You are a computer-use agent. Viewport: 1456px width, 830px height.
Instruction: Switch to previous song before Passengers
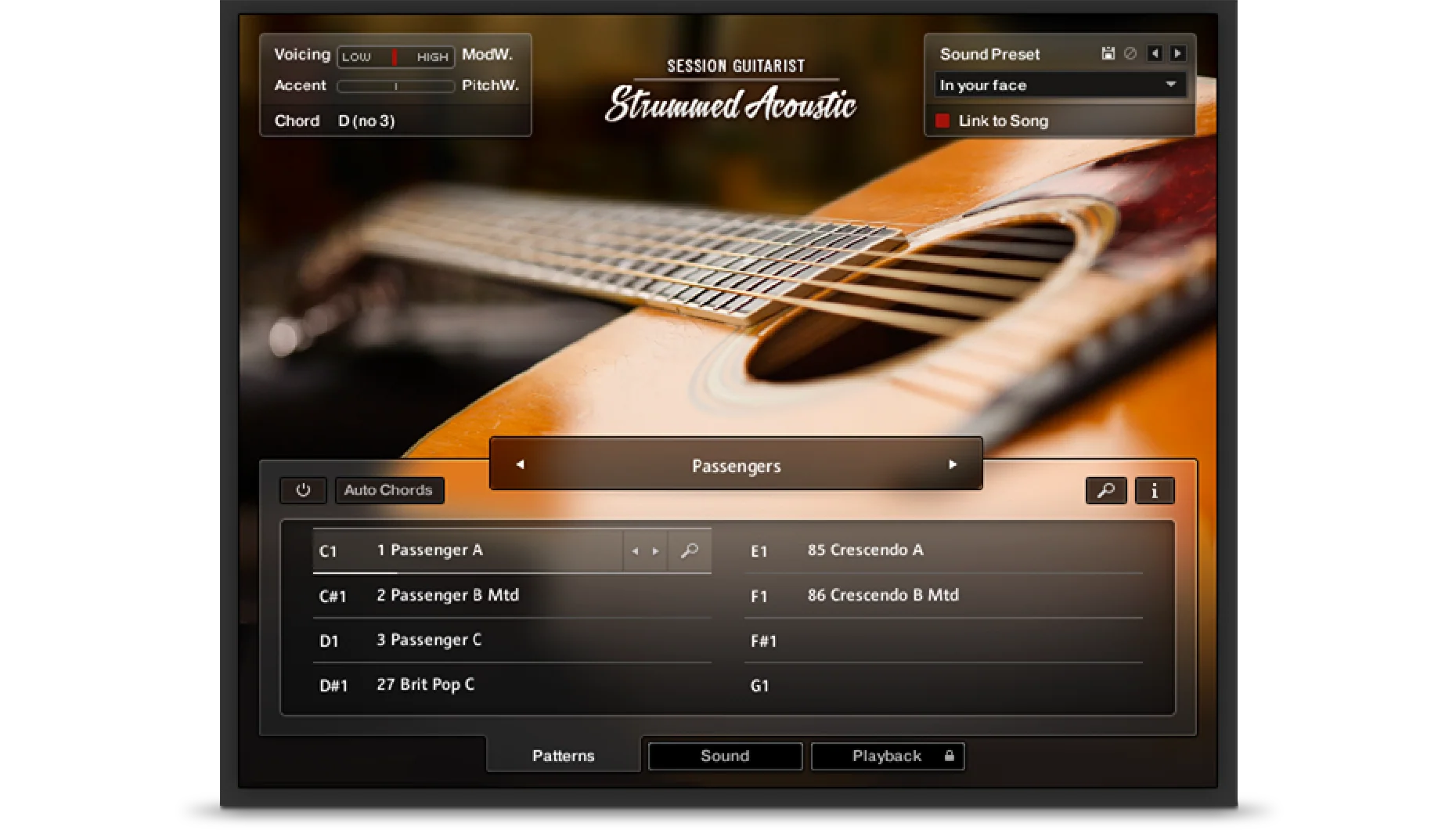(520, 464)
